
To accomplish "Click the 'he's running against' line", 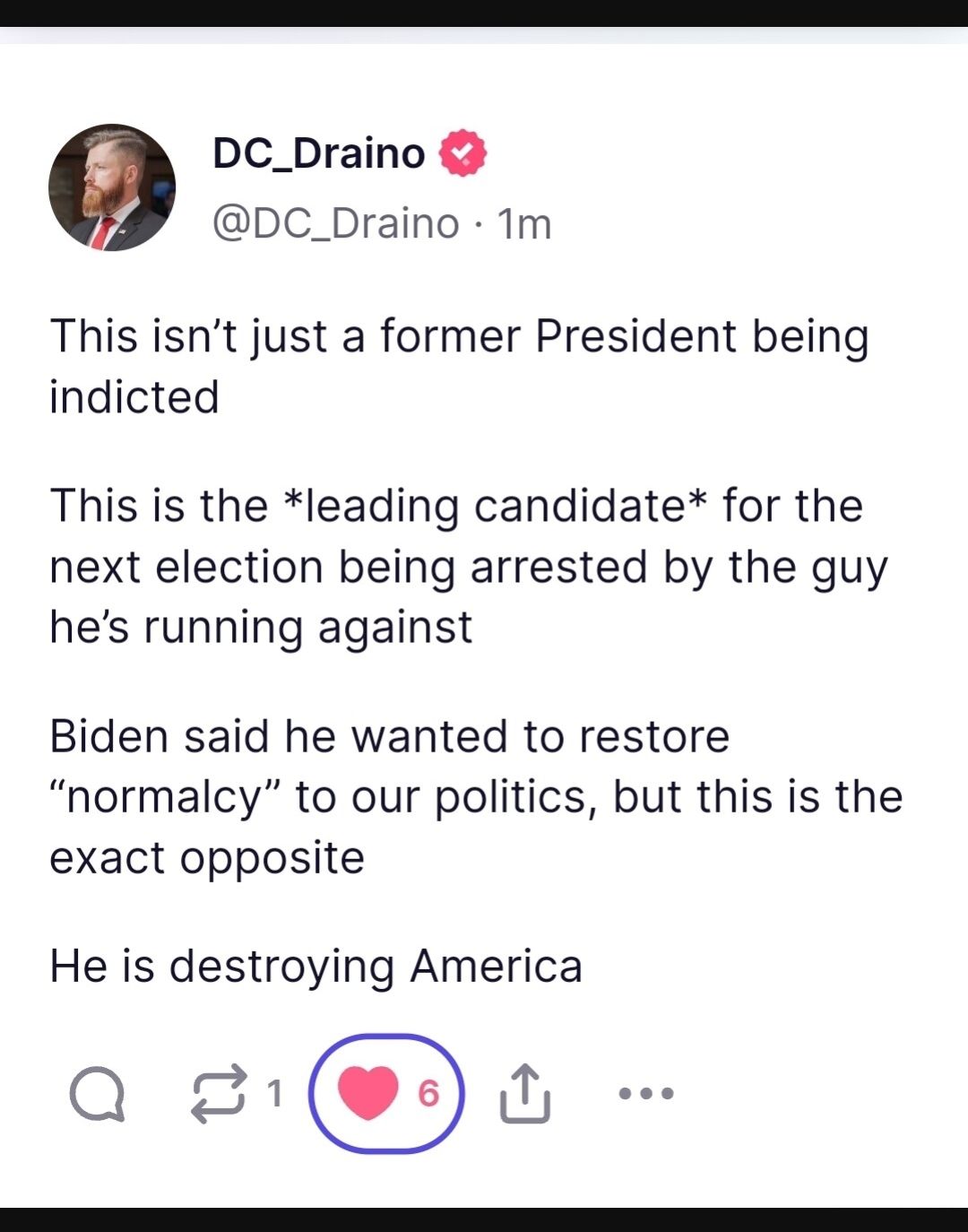I will pyautogui.click(x=260, y=627).
